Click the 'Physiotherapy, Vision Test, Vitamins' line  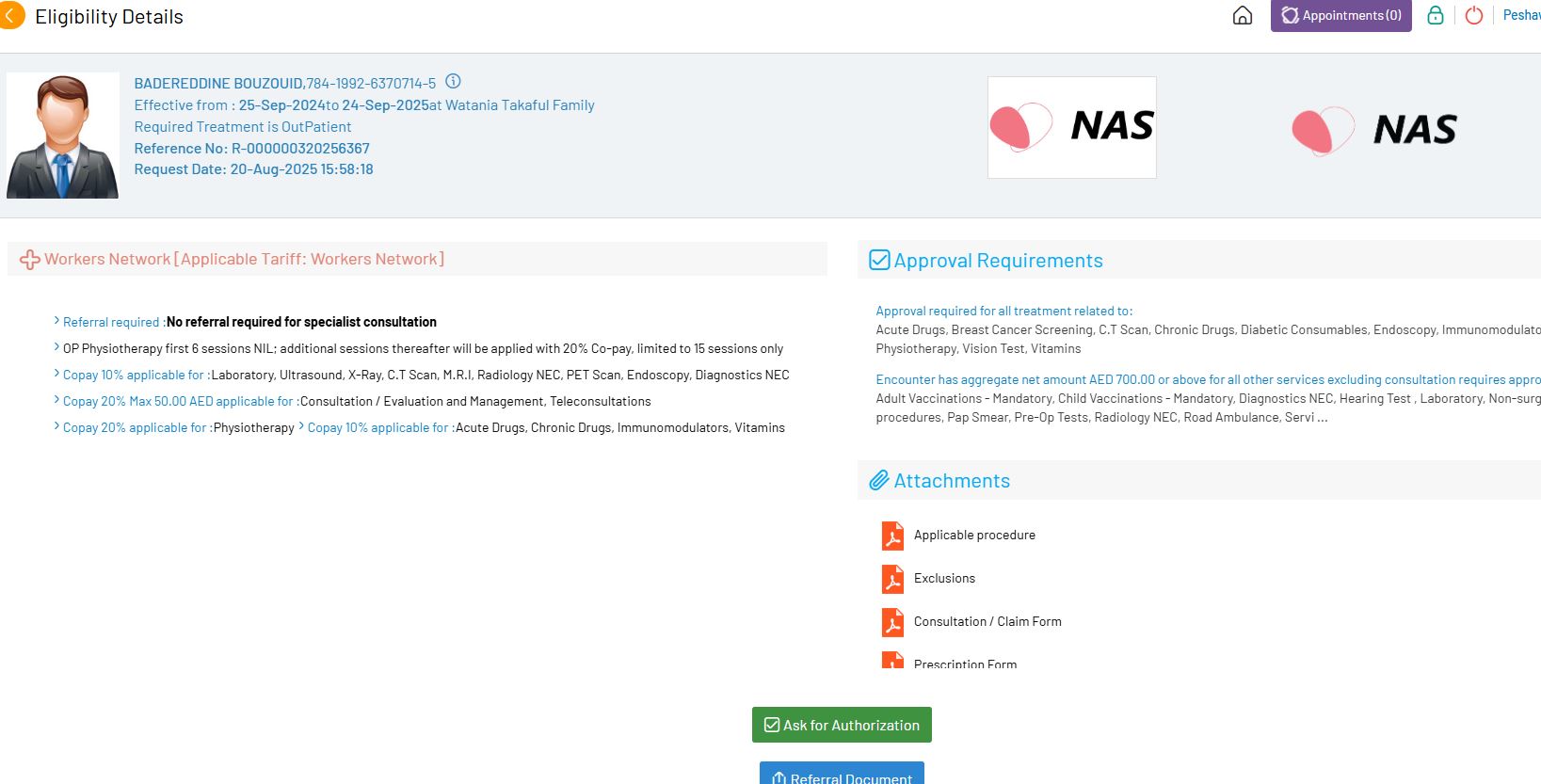pos(978,348)
